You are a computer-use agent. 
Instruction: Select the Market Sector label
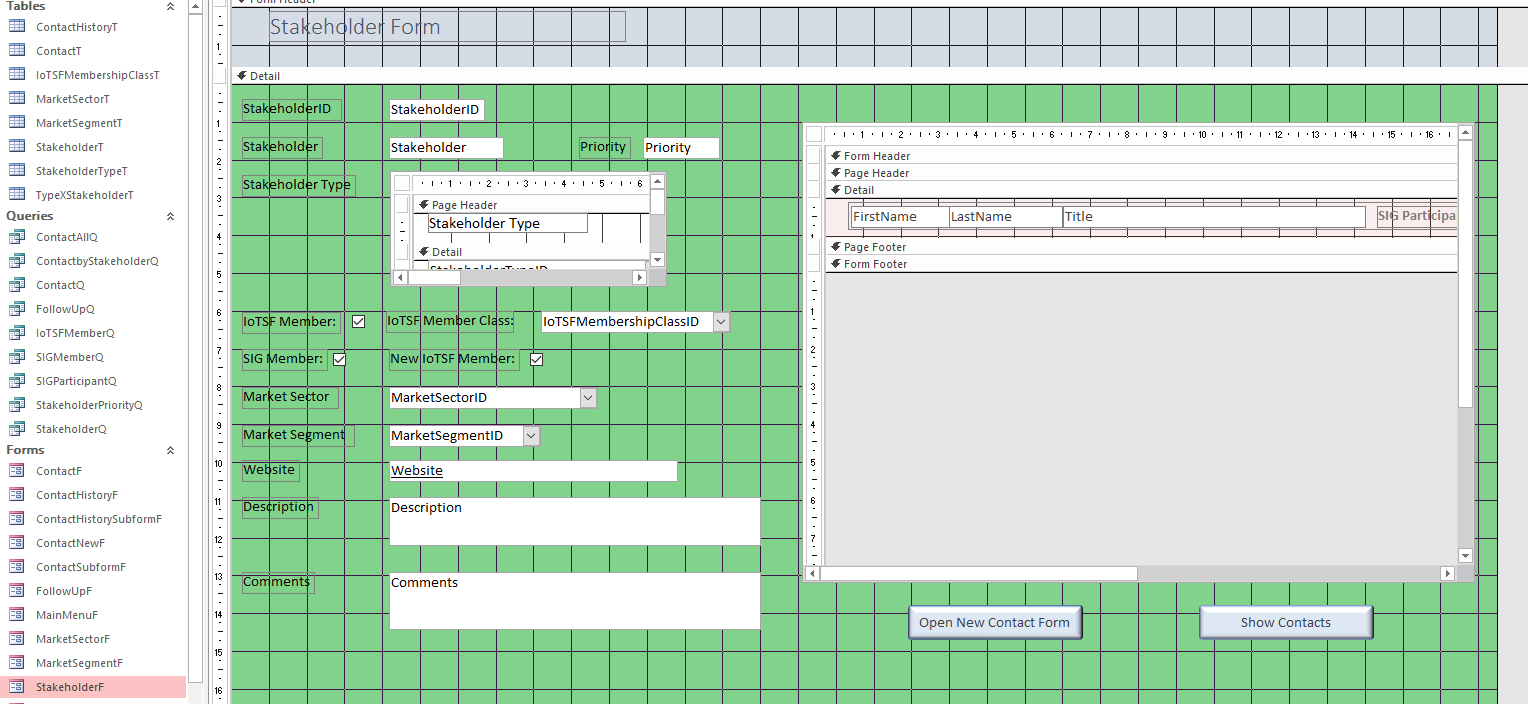click(x=290, y=397)
